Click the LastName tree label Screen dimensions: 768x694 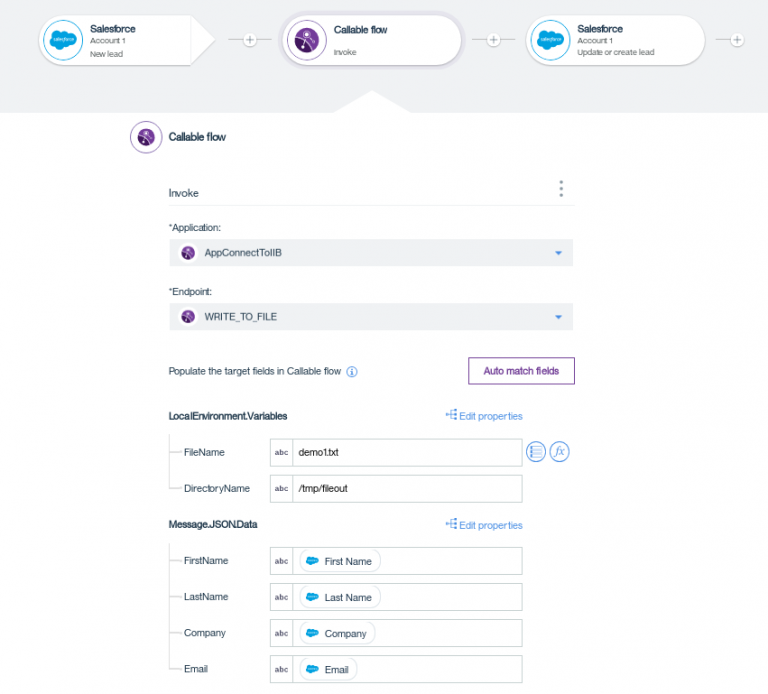coord(206,597)
